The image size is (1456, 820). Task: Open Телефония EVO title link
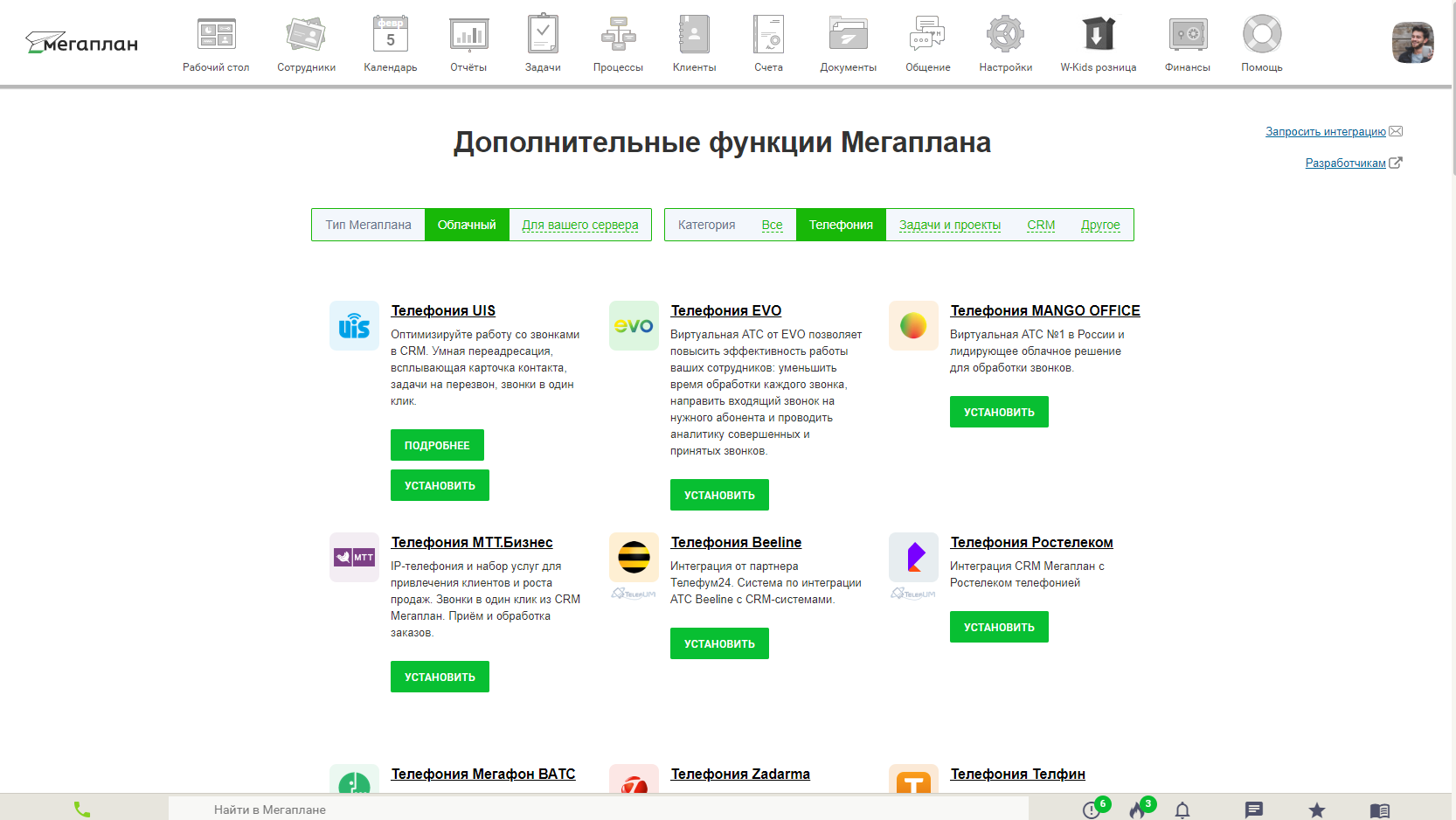click(x=726, y=311)
